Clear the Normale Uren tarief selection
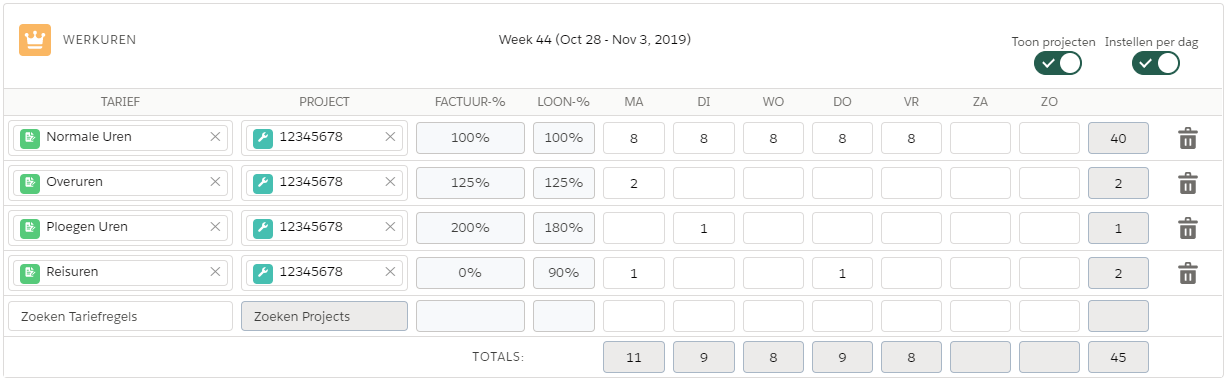This screenshot has width=1228, height=380. (215, 138)
